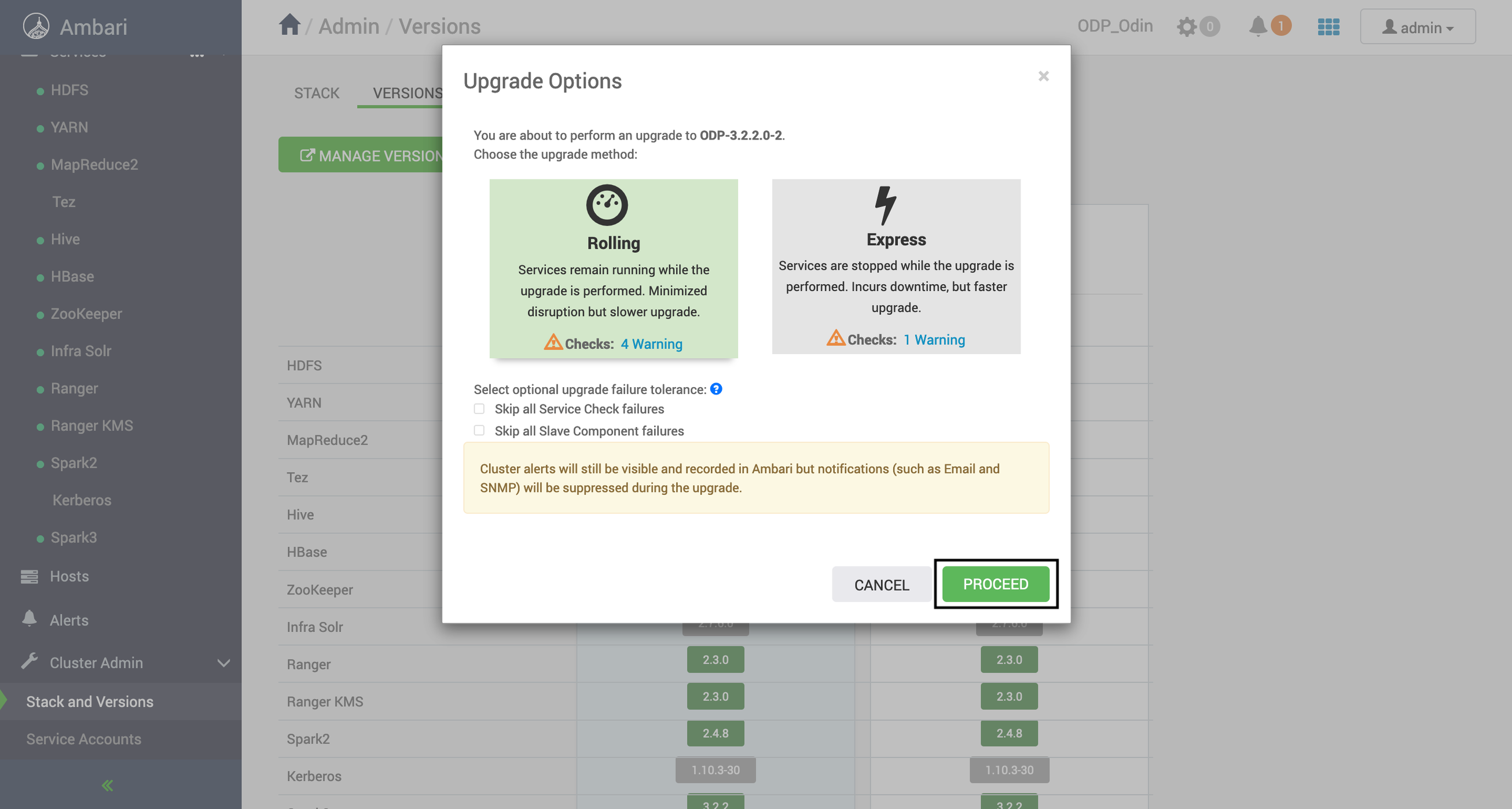
Task: Open Alerts page from sidebar
Action: click(69, 620)
